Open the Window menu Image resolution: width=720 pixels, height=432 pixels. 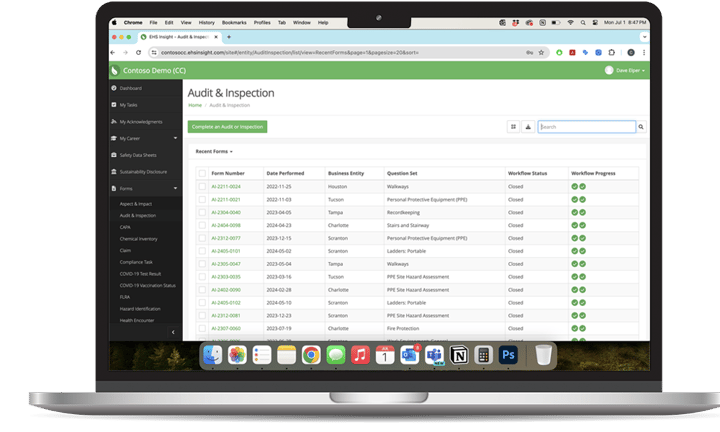coord(302,22)
